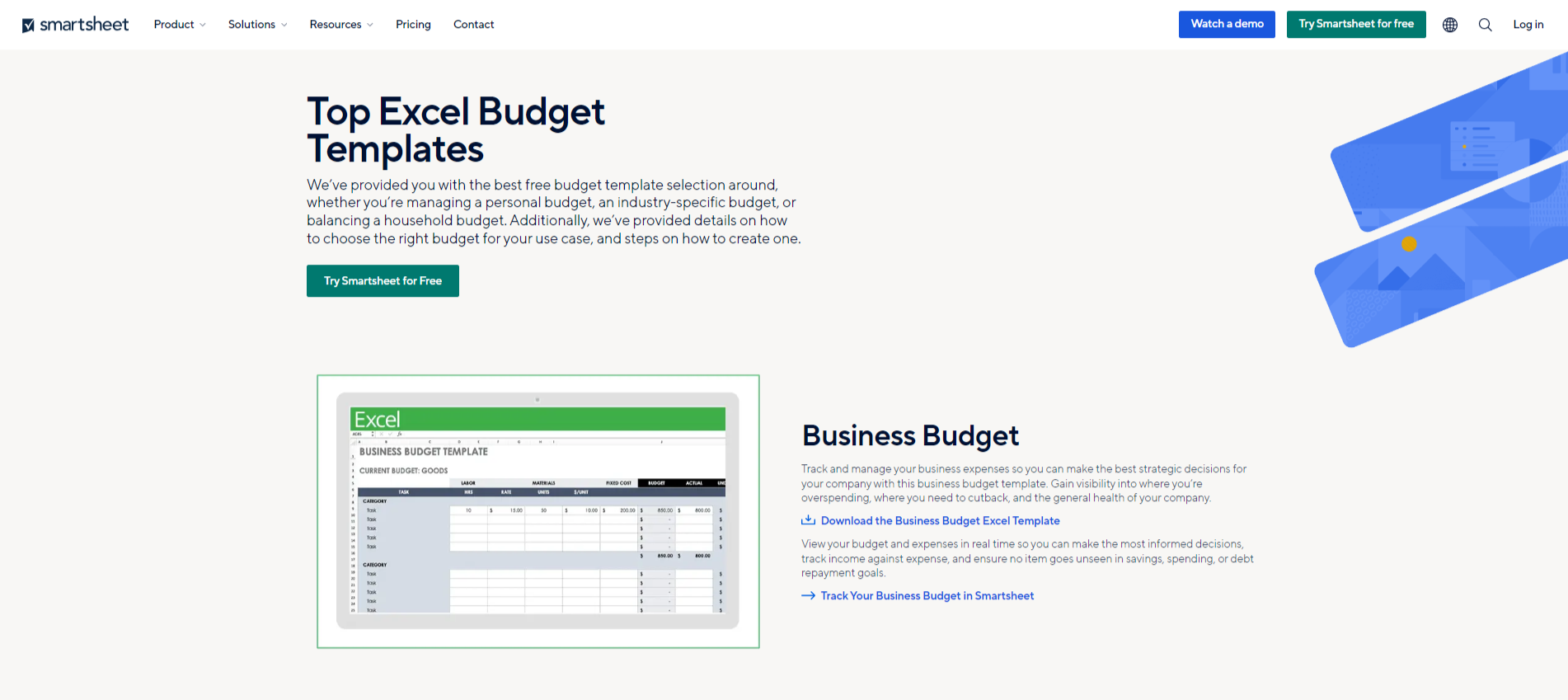Click the Smartsheet logo
This screenshot has height=700, width=1568.
pos(75,25)
